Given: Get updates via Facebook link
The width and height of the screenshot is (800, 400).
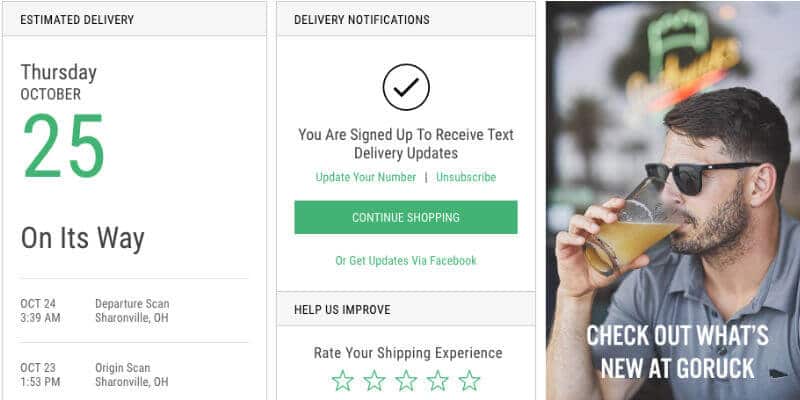Looking at the screenshot, I should (x=406, y=261).
